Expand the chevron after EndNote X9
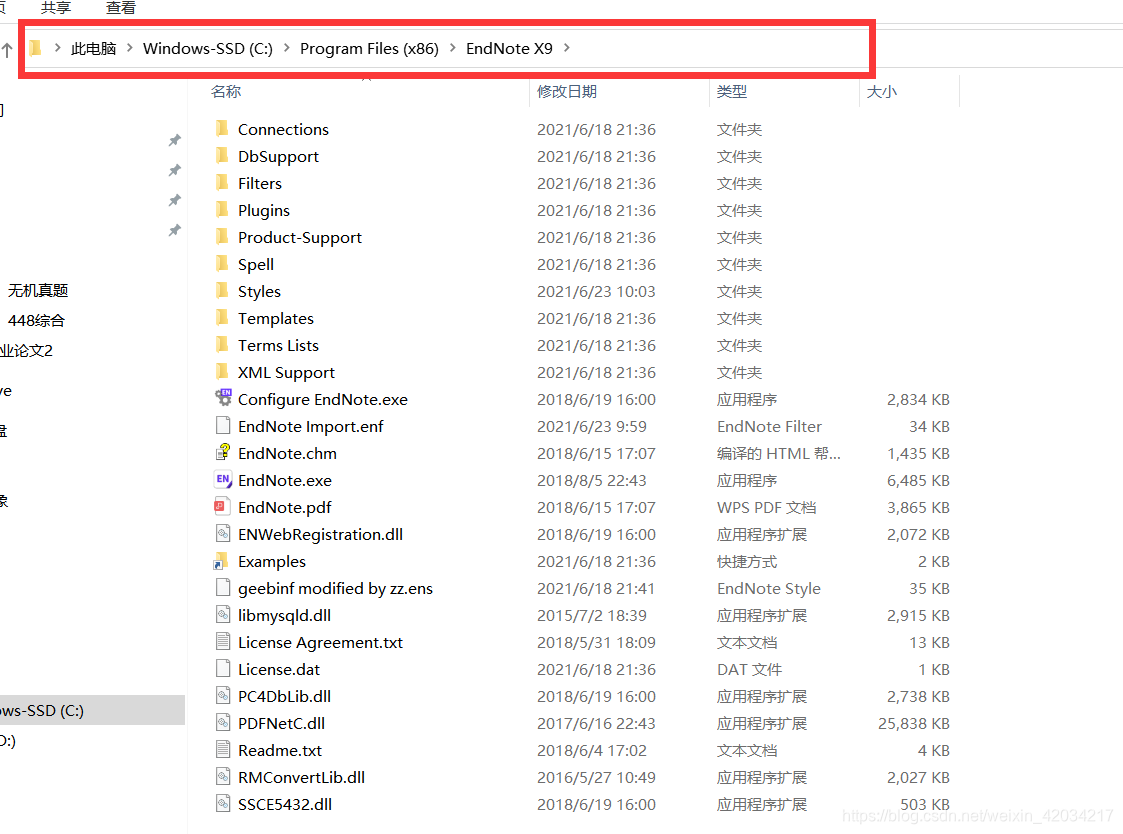The width and height of the screenshot is (1123, 834). (x=567, y=48)
